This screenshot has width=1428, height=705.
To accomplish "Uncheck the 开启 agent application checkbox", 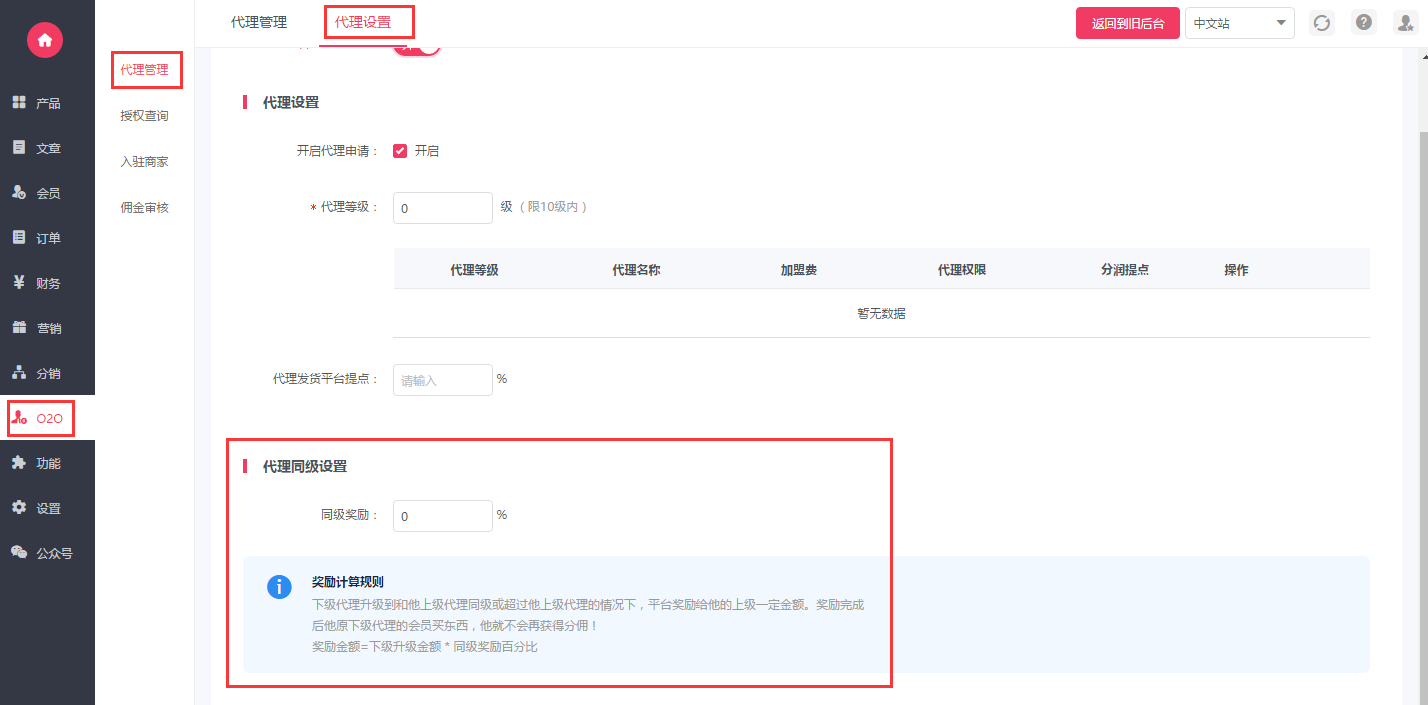I will [x=400, y=151].
